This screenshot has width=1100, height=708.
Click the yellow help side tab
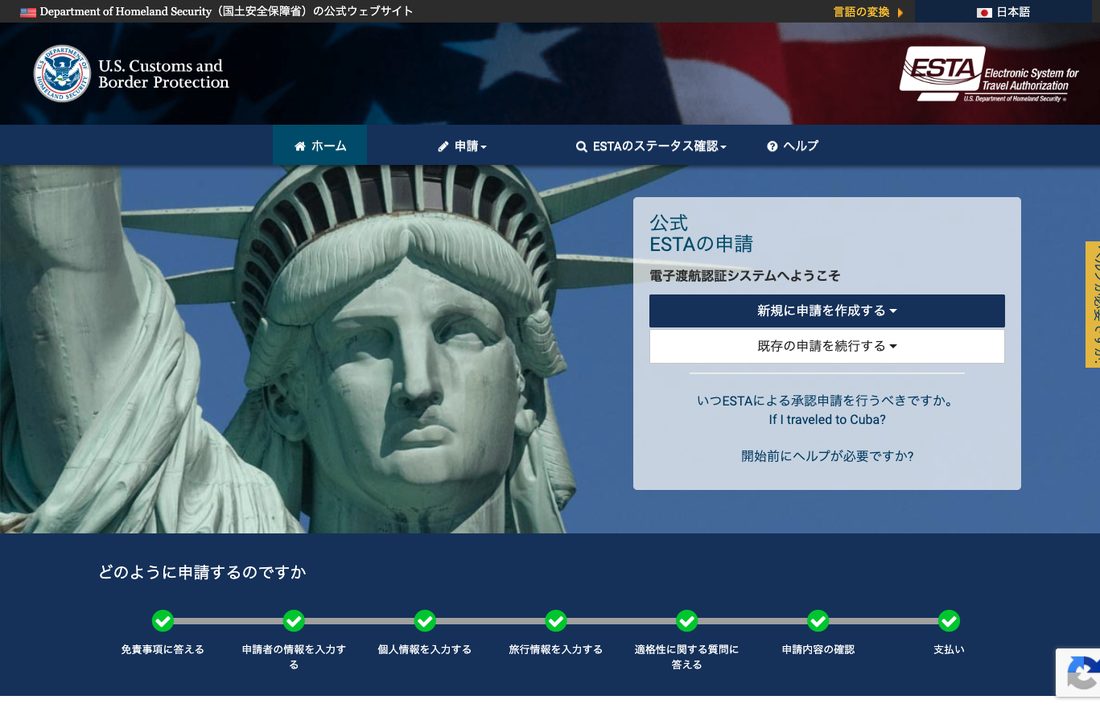click(1093, 305)
